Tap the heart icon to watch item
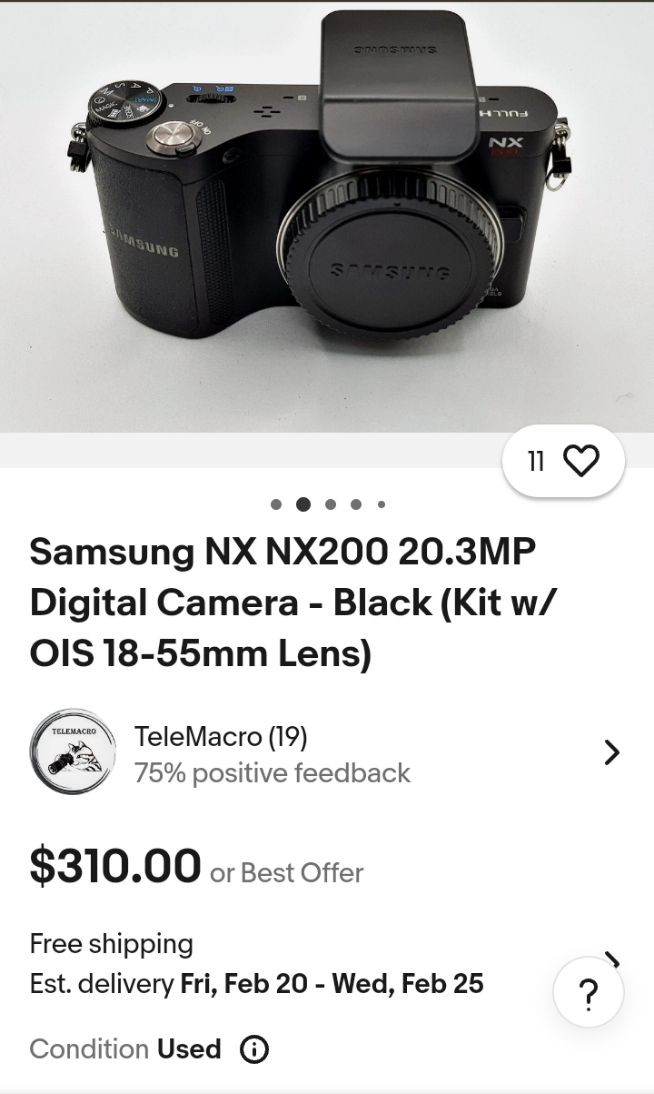 [x=581, y=460]
